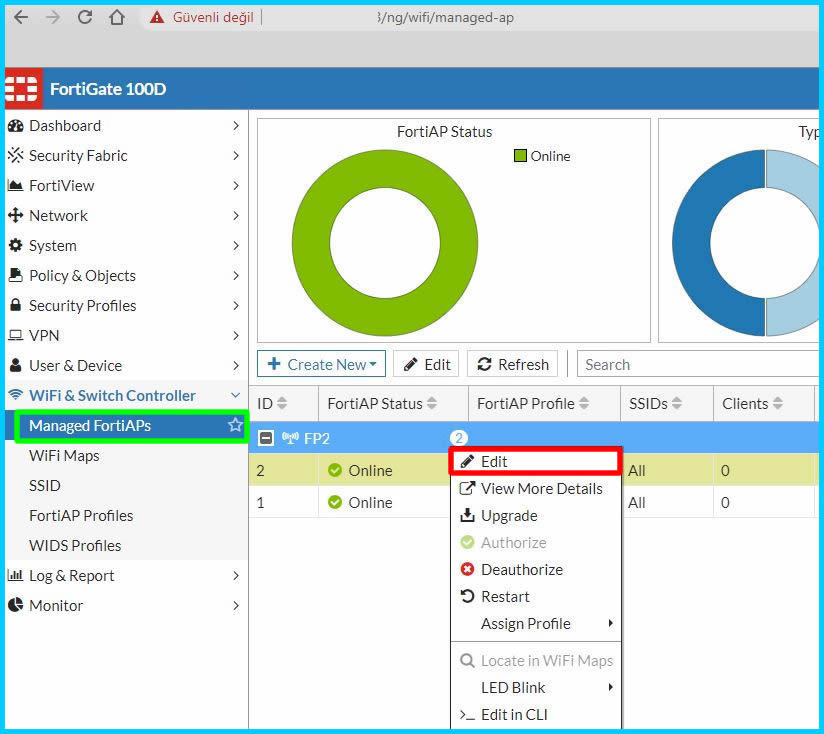Viewport: 824px width, 734px height.
Task: Click the browser forward arrow
Action: (x=53, y=17)
